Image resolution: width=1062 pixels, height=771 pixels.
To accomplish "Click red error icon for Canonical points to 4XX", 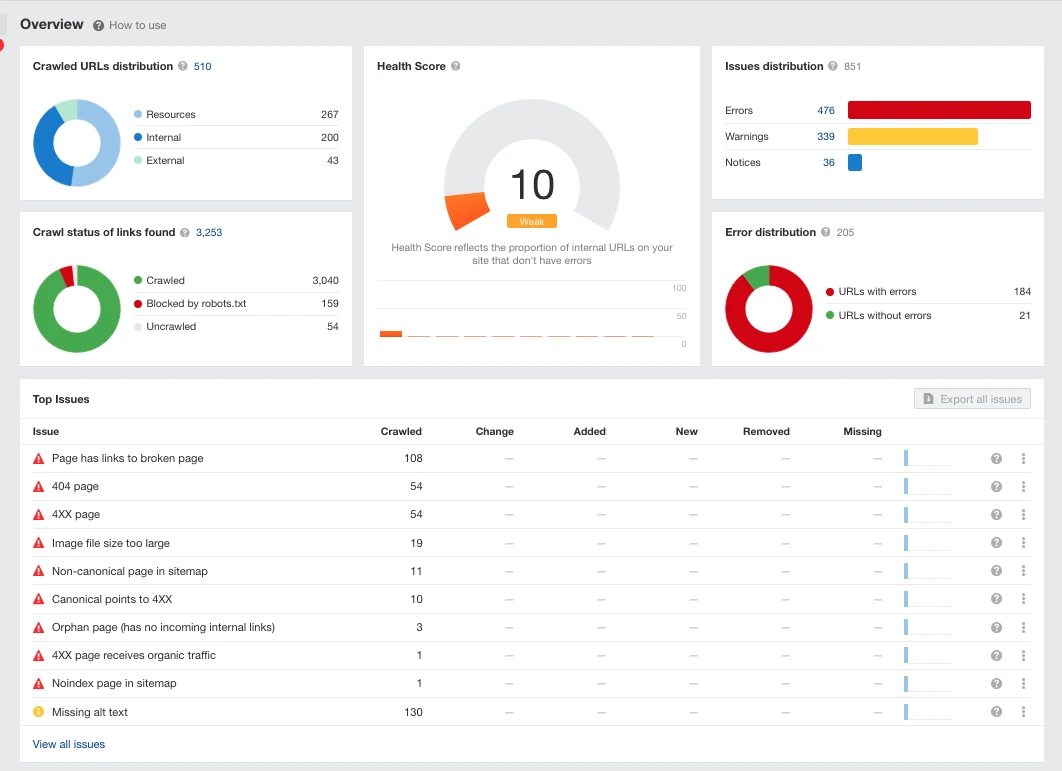I will 39,599.
